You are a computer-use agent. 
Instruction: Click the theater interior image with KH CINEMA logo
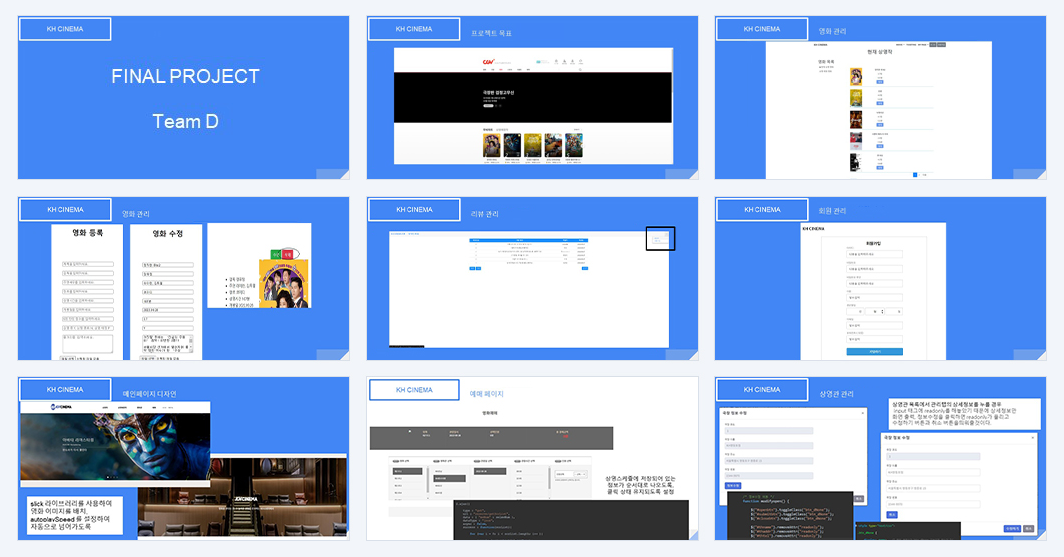coord(242,496)
